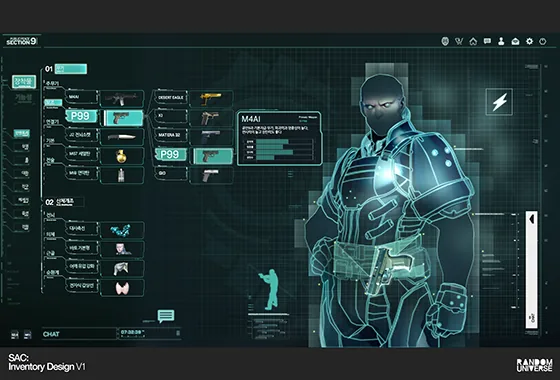
Task: Select the combat knife thumbnail
Action: (122, 137)
